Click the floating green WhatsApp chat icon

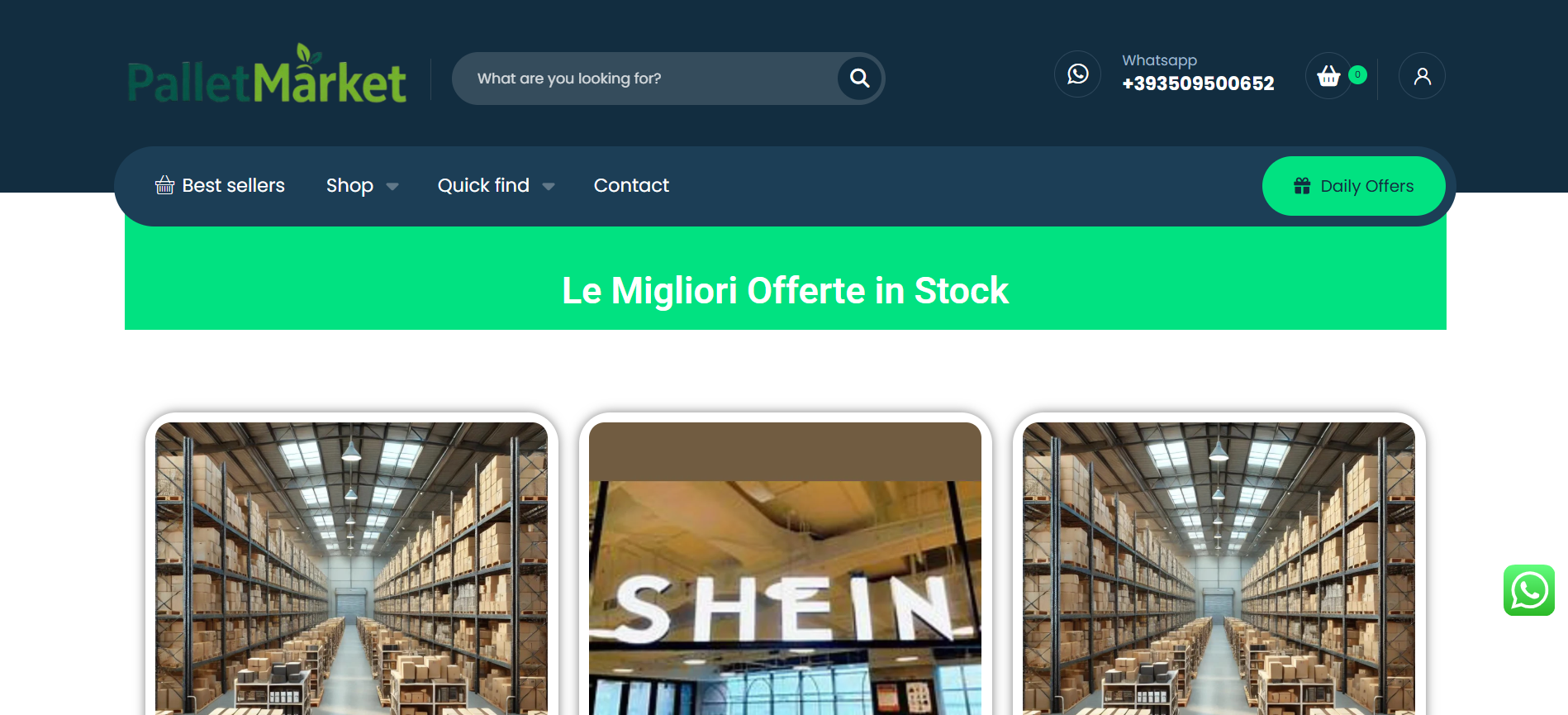1528,590
